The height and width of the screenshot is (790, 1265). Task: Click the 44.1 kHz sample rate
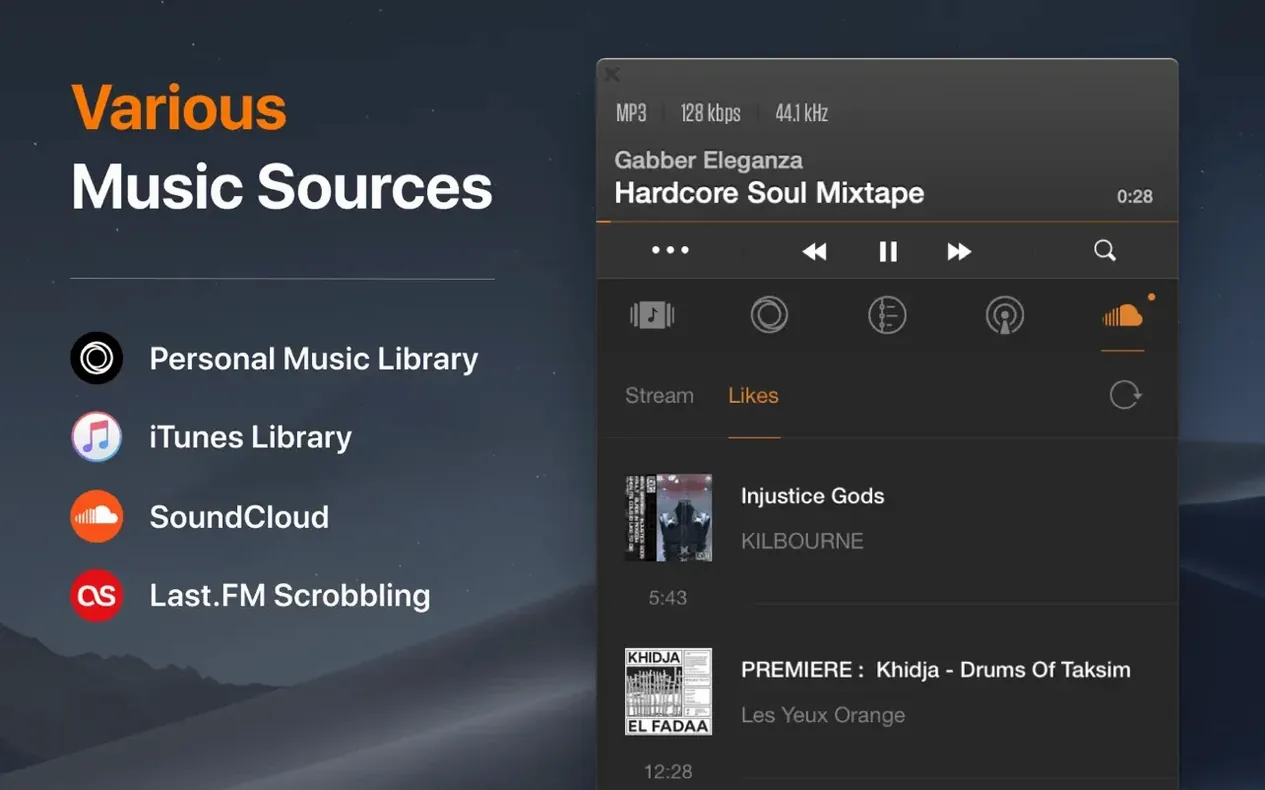pos(801,113)
